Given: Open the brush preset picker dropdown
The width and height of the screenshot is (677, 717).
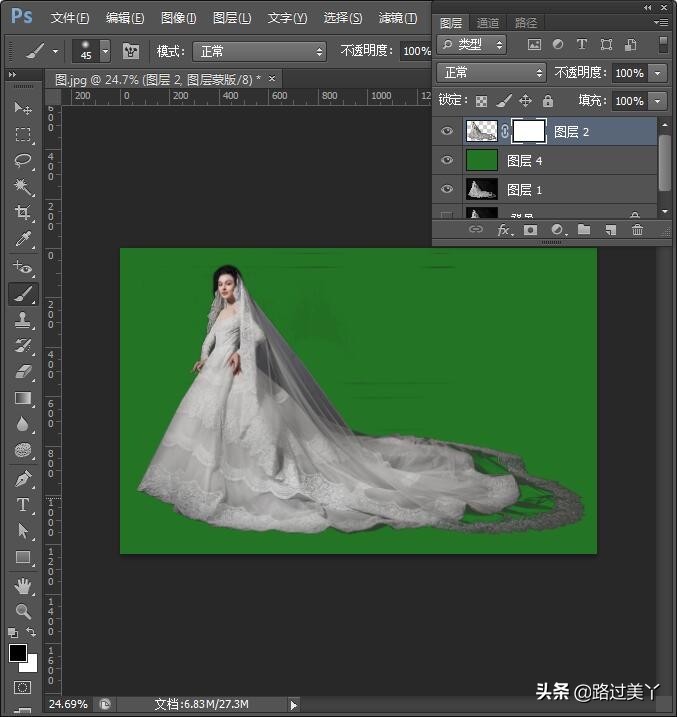Looking at the screenshot, I should tap(105, 51).
